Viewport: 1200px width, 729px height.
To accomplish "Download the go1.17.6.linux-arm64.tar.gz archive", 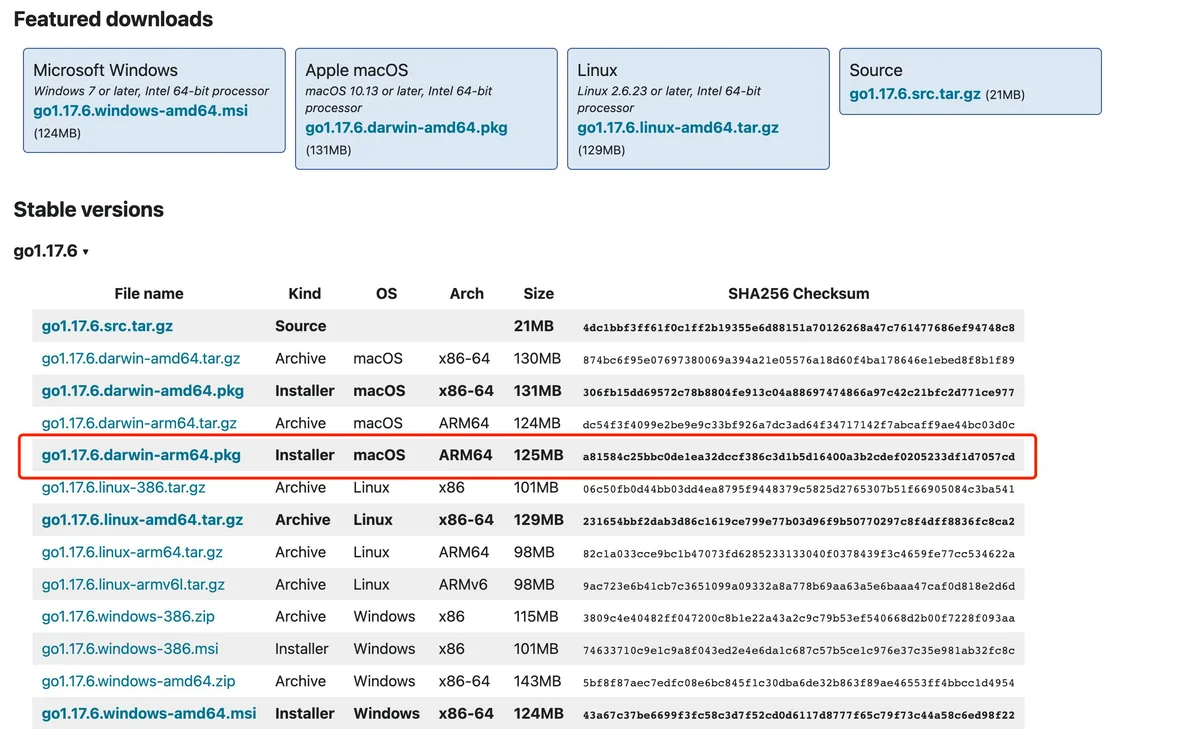I will coord(132,552).
